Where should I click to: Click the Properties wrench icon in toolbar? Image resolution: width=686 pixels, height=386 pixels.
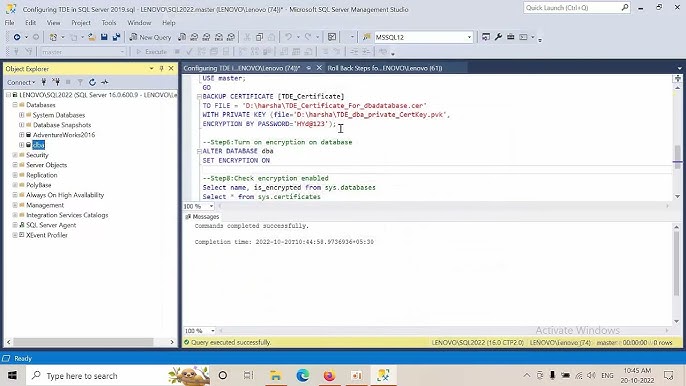click(498, 37)
